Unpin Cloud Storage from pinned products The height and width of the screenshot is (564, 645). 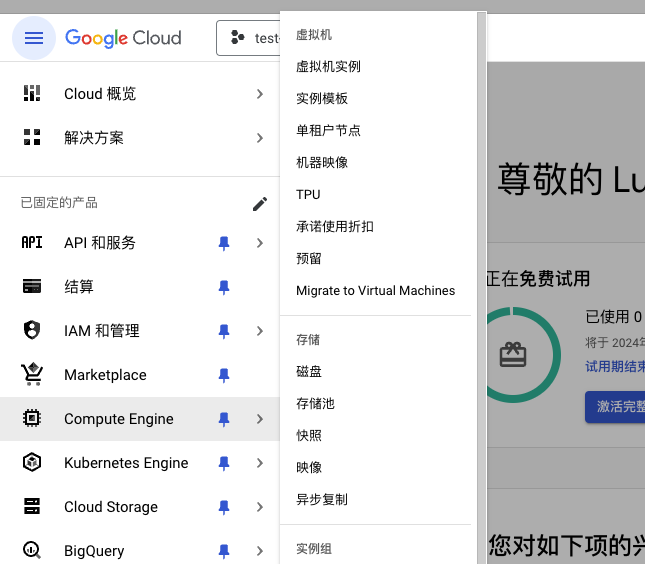point(224,507)
